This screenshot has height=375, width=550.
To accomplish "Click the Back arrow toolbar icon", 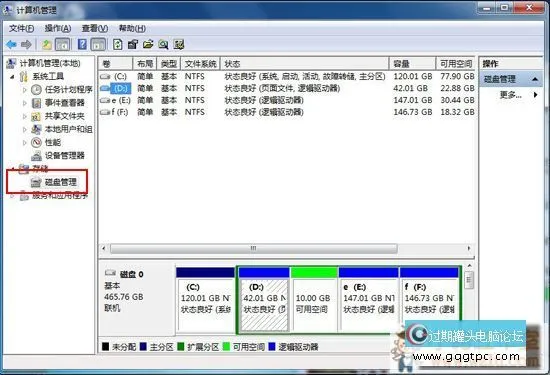I will (11, 45).
